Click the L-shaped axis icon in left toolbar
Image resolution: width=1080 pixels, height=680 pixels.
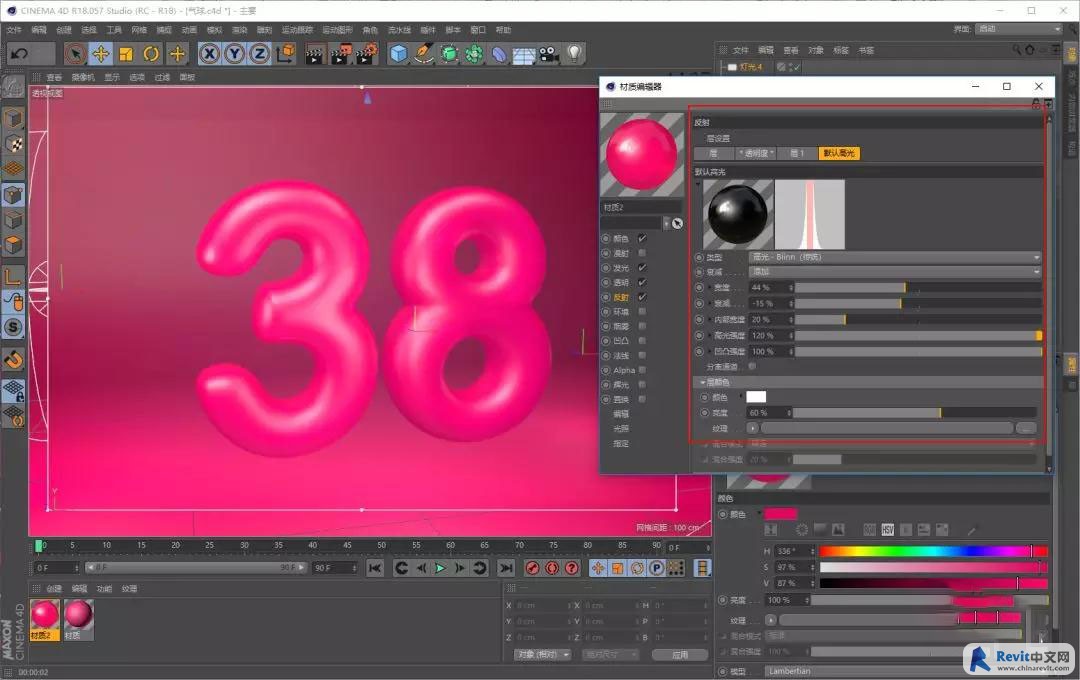[14, 276]
